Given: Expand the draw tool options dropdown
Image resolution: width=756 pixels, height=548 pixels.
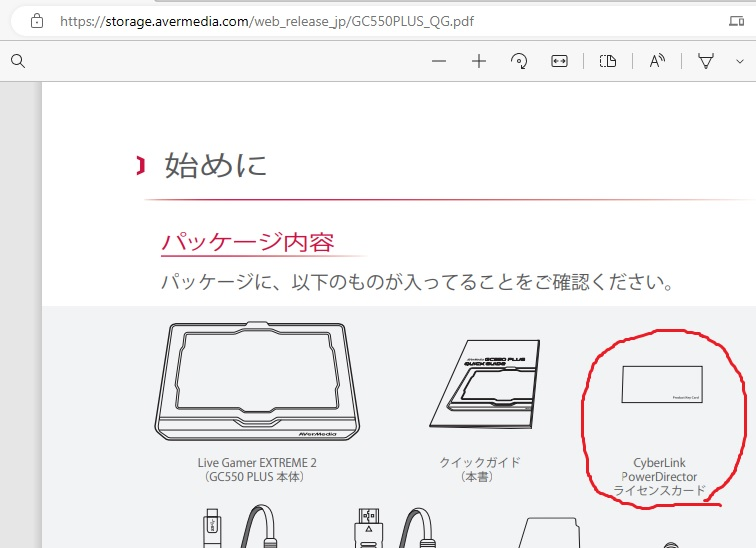Looking at the screenshot, I should click(x=740, y=62).
